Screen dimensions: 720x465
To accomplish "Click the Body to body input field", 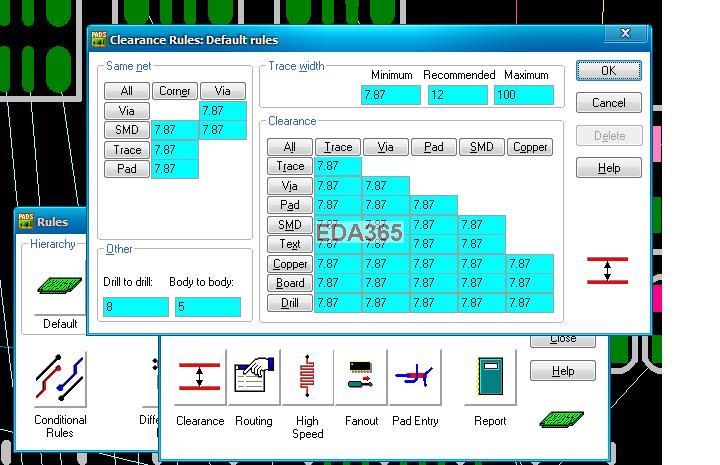I will pyautogui.click(x=208, y=307).
